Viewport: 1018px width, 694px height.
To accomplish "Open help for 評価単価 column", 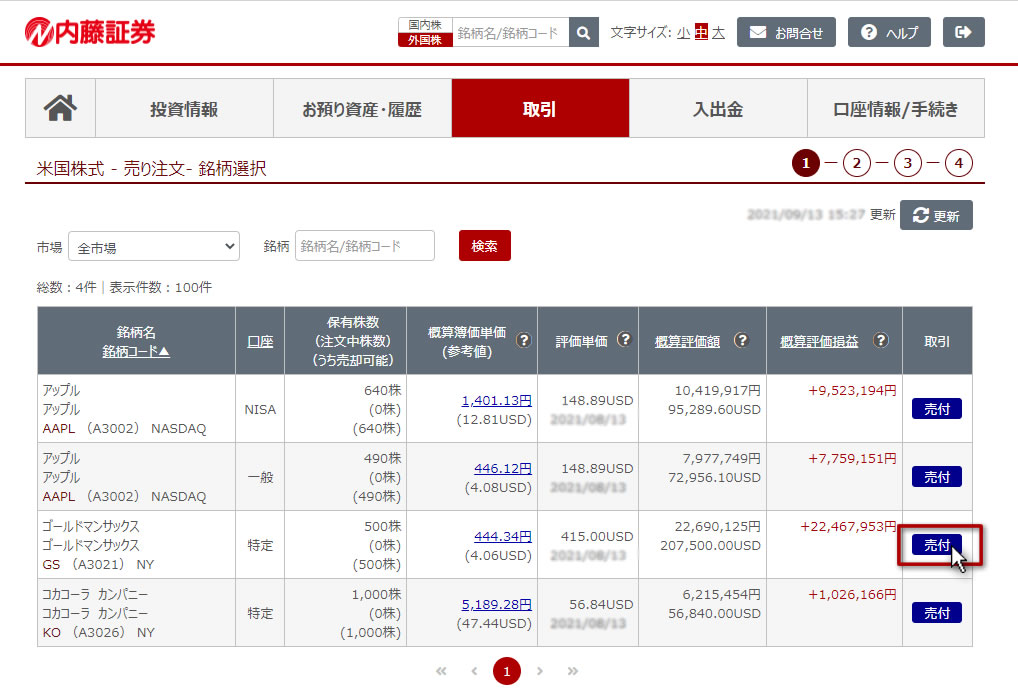I will tap(624, 339).
